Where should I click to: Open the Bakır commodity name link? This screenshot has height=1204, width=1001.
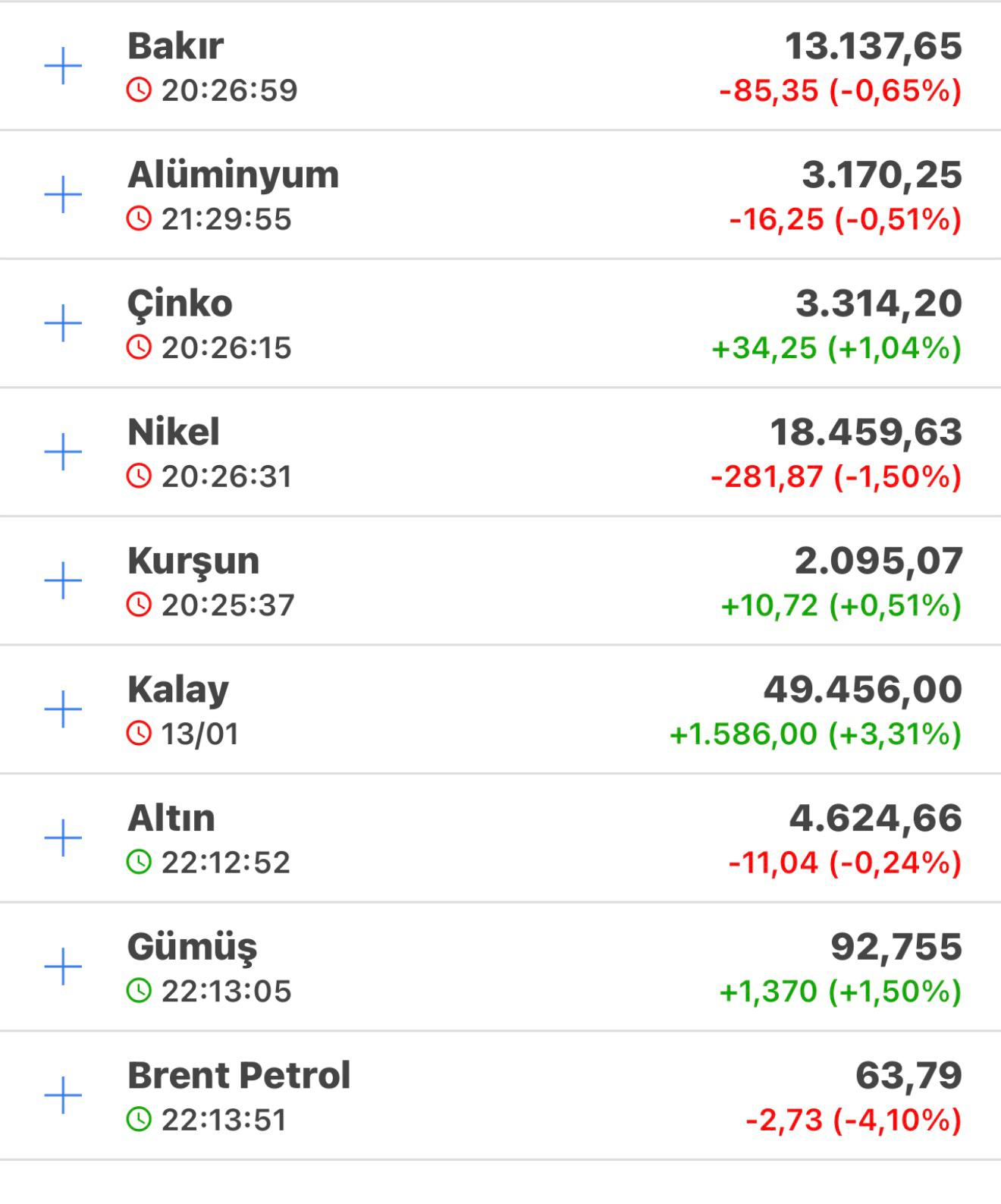pyautogui.click(x=175, y=46)
